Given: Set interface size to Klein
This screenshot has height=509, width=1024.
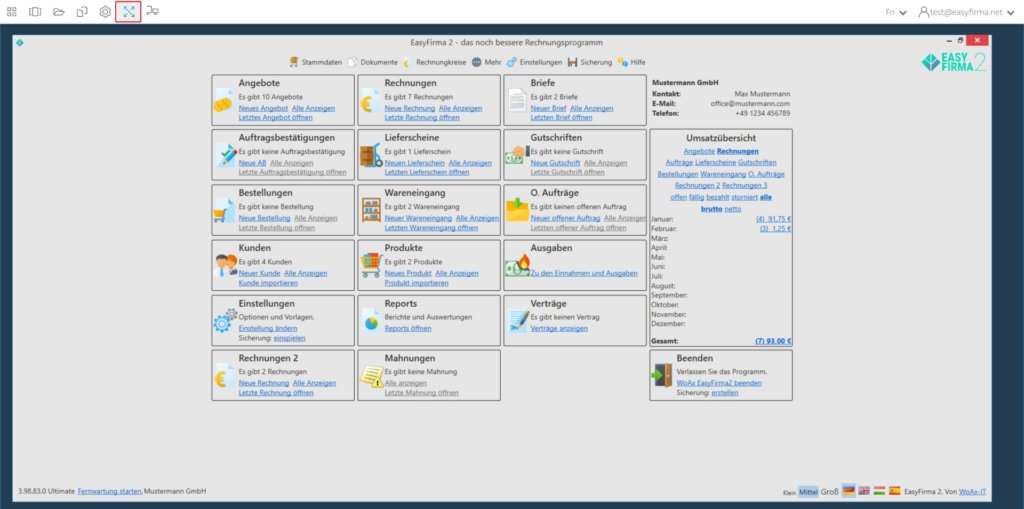Looking at the screenshot, I should (789, 493).
